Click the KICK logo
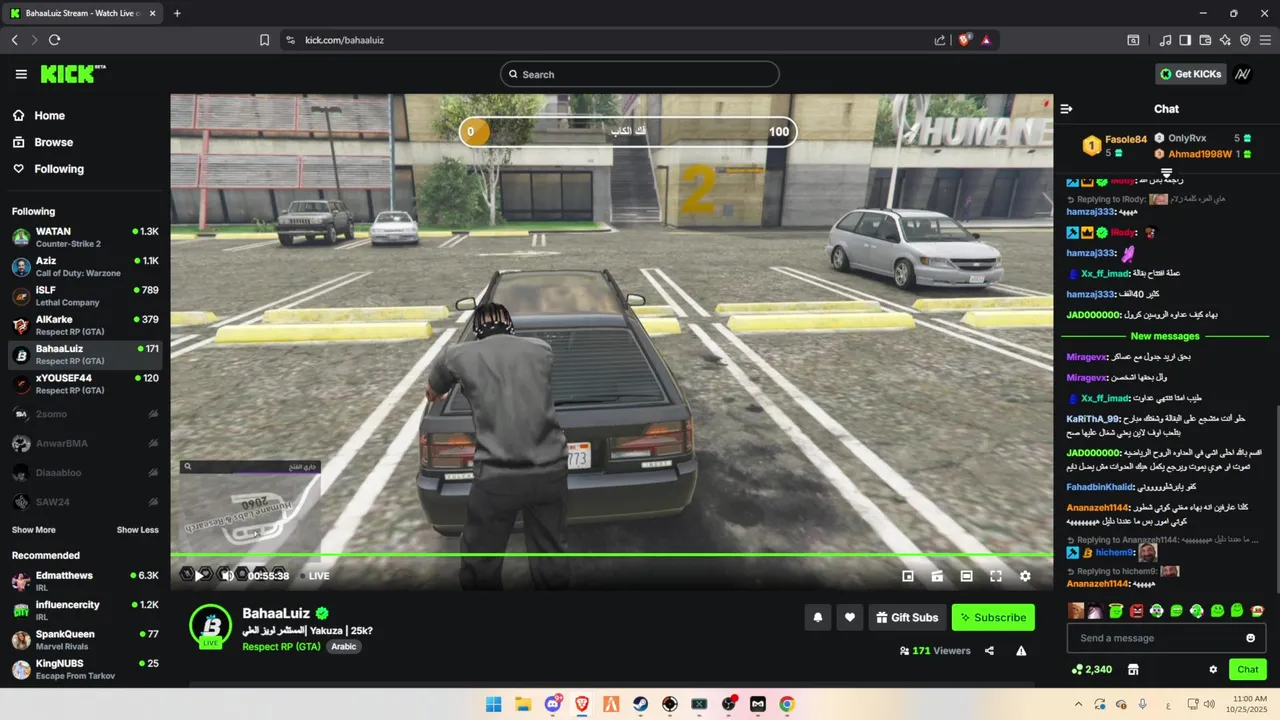Screen dimensions: 1280x720 [72, 74]
